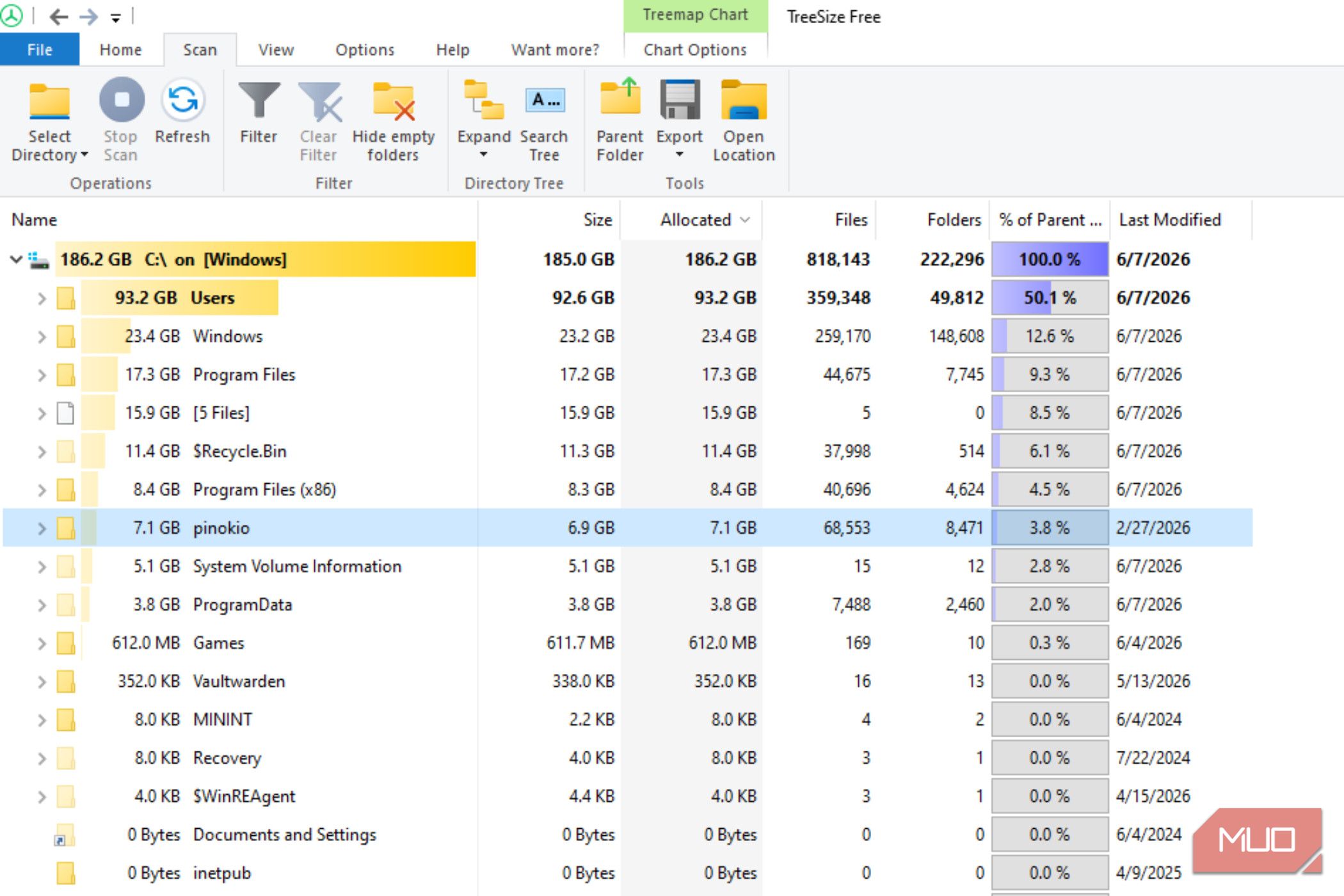Switch to the Options tab
This screenshot has height=896, width=1344.
click(x=365, y=50)
